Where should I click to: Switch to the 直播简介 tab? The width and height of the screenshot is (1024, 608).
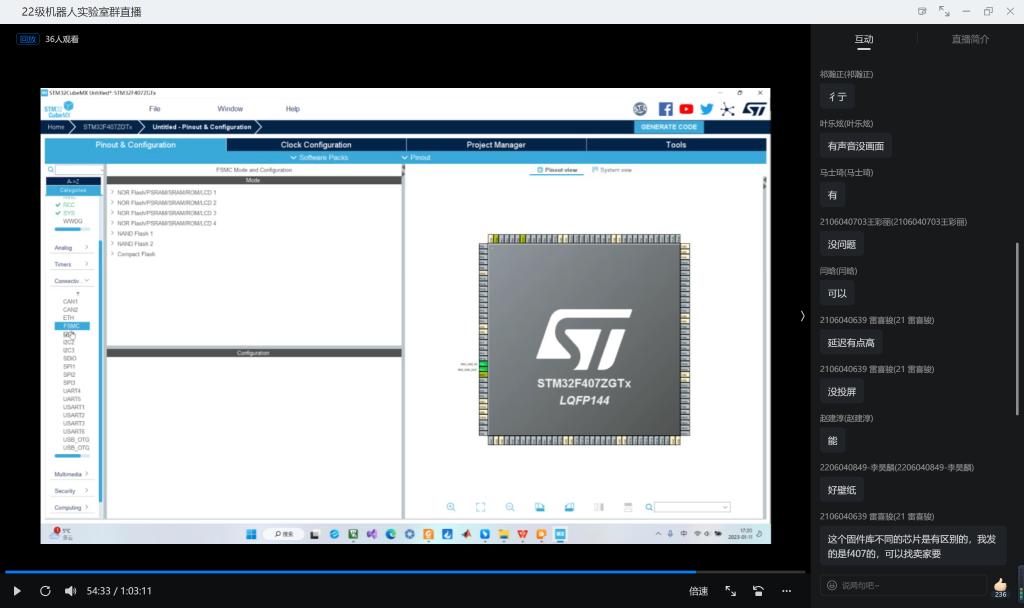970,39
